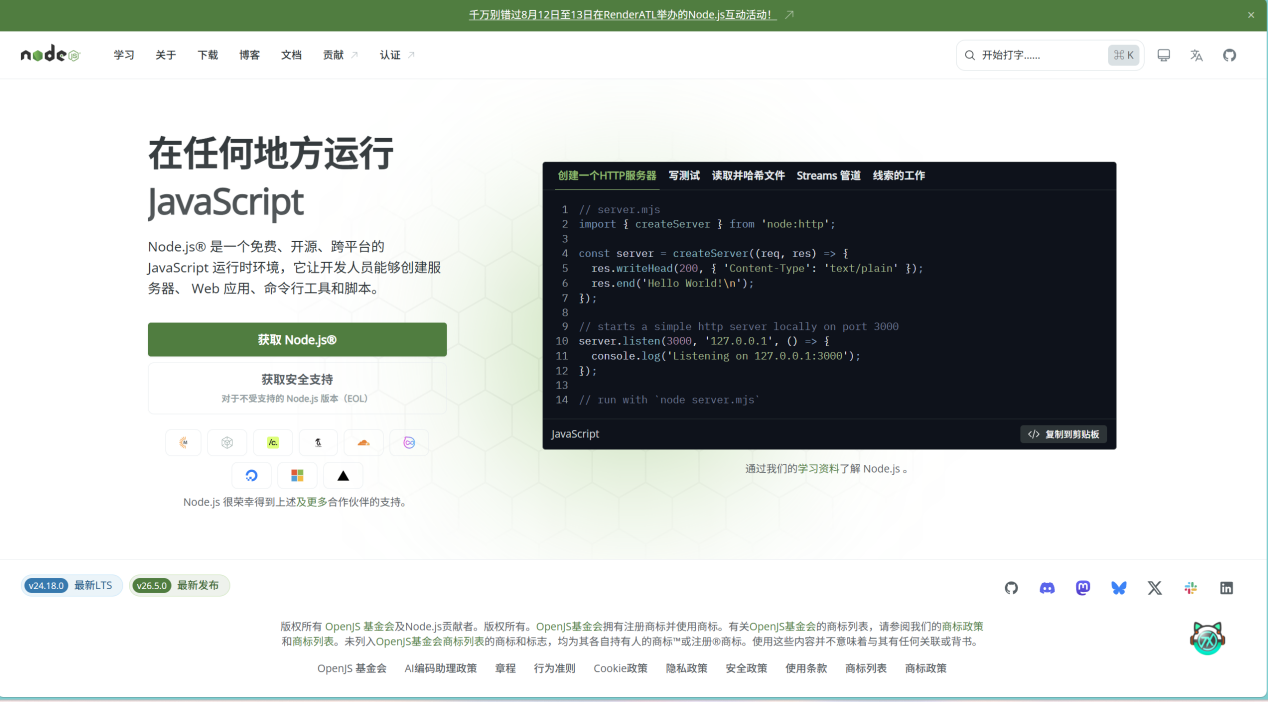
Task: Click the line '// run with `node server.mjs`'
Action: click(x=670, y=400)
